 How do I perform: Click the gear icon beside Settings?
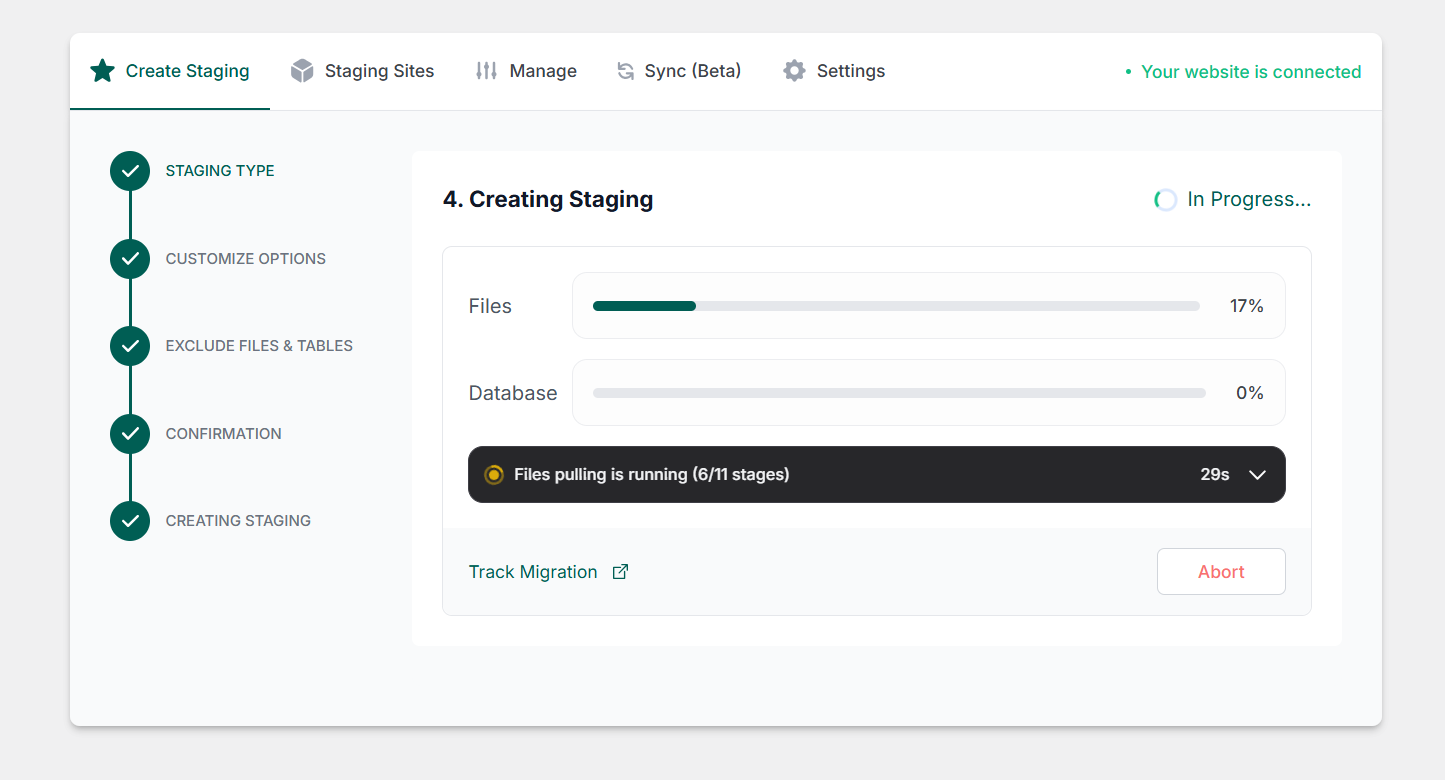794,71
